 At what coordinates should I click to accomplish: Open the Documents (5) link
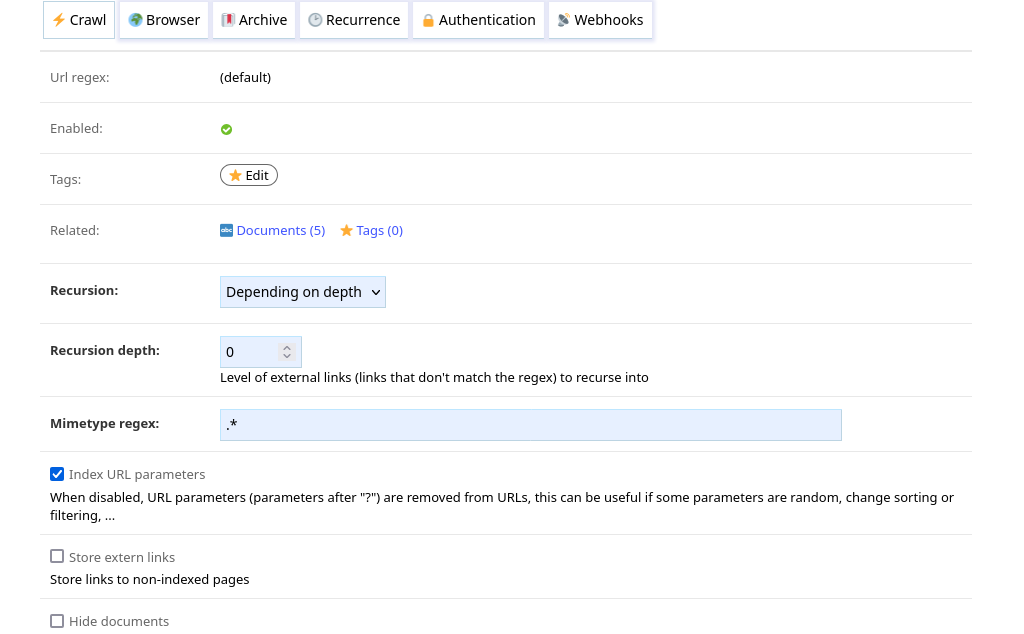[x=281, y=230]
